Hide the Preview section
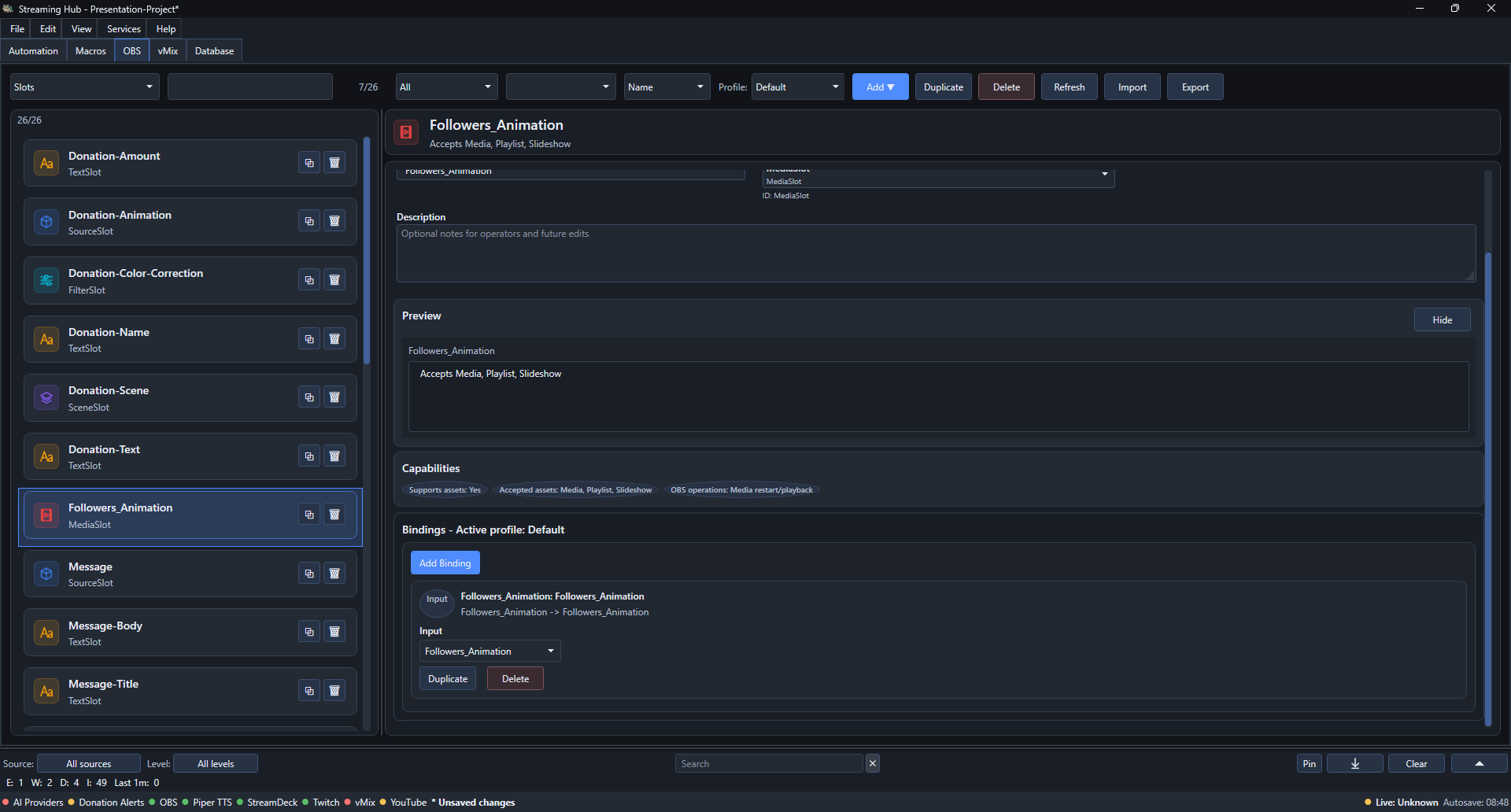This screenshot has width=1511, height=812. coord(1442,319)
